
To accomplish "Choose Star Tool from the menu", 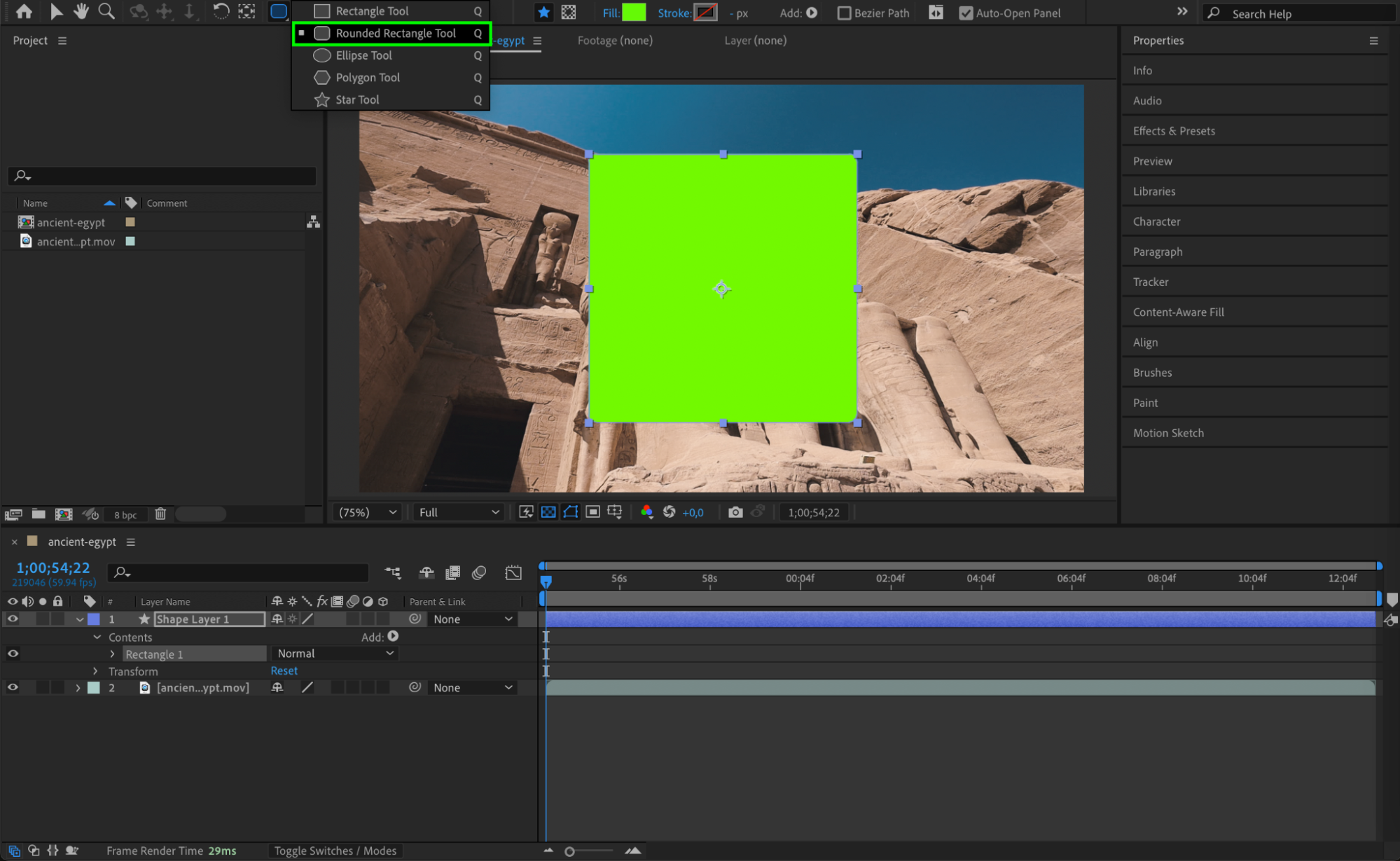I will (x=357, y=99).
